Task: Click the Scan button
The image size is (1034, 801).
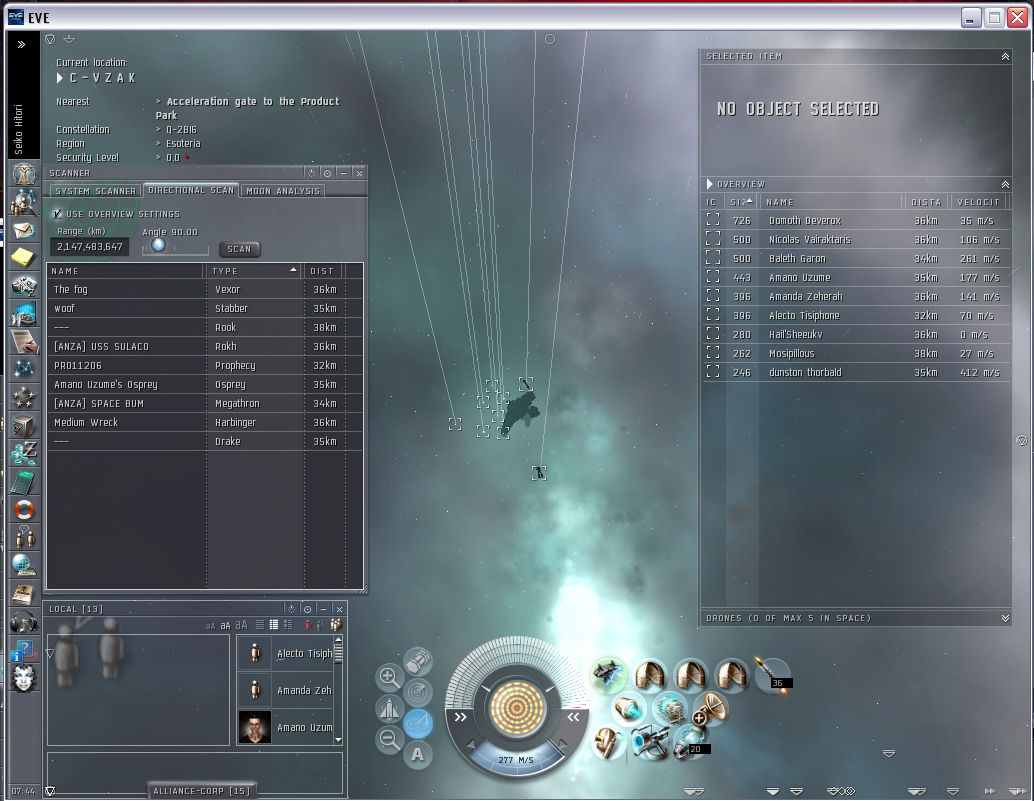Action: [x=239, y=249]
